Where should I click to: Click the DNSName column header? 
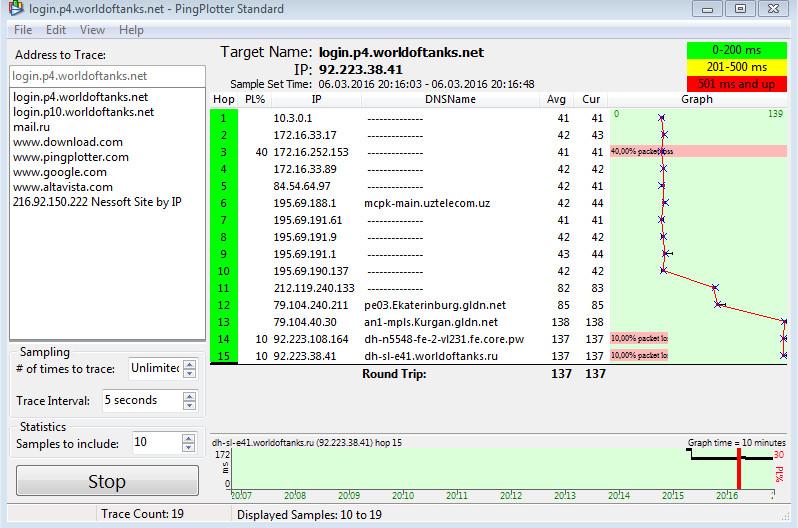coord(450,99)
